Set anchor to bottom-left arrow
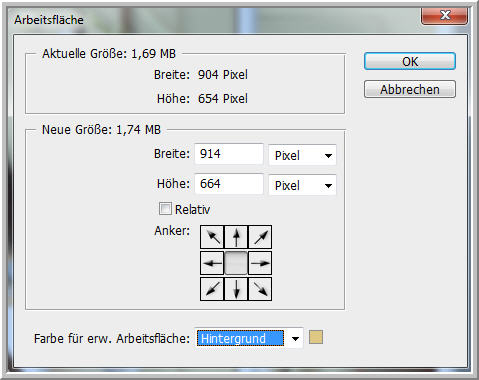Viewport: 479px width, 380px height. click(212, 289)
